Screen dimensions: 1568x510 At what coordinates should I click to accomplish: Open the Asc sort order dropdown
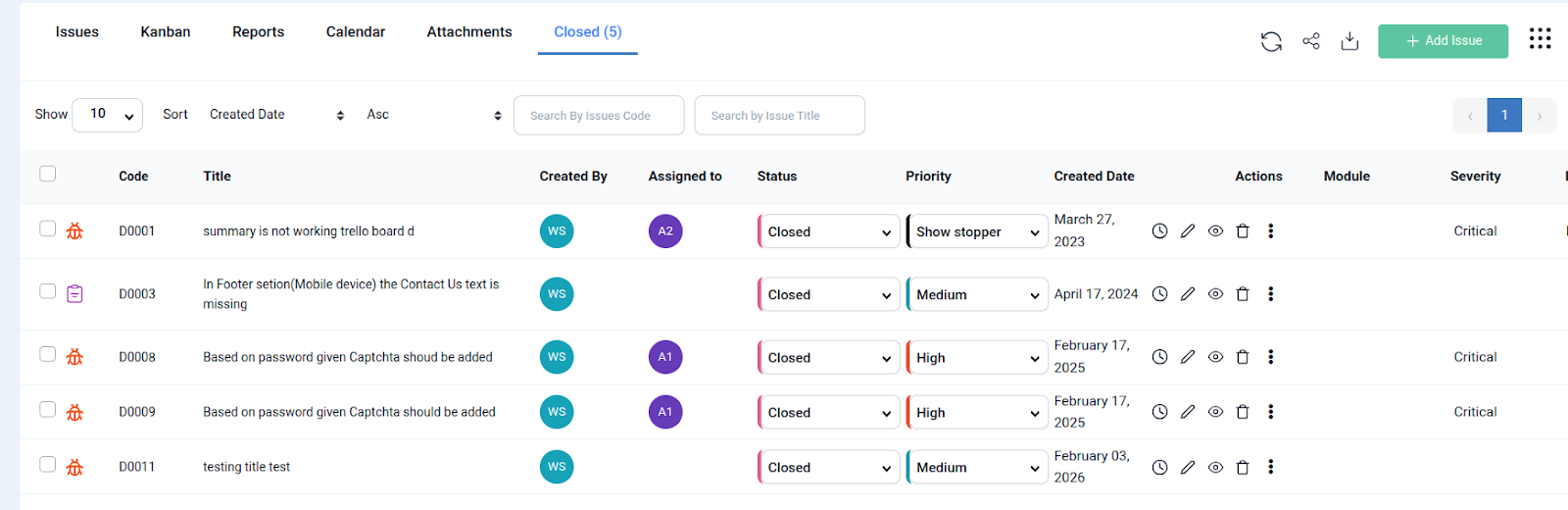[x=434, y=115]
